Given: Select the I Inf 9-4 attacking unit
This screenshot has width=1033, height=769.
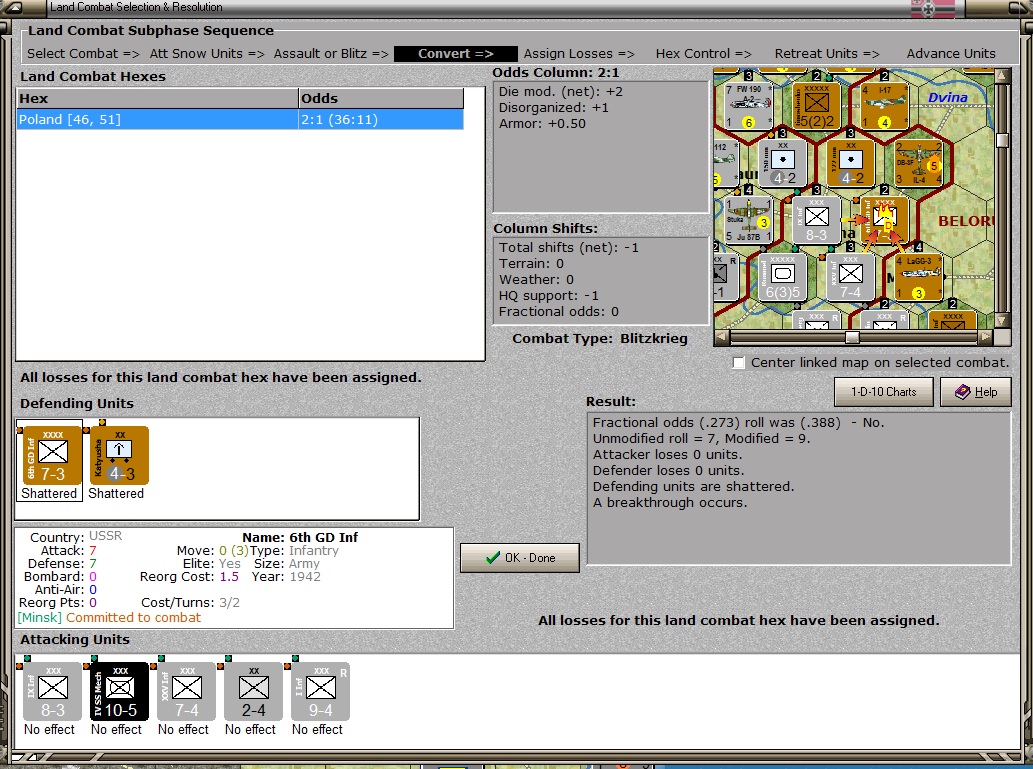Looking at the screenshot, I should [320, 691].
